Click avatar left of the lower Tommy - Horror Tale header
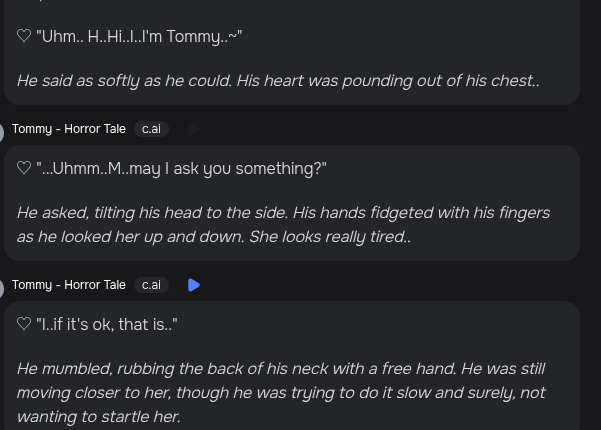The height and width of the screenshot is (430, 601). [2, 288]
